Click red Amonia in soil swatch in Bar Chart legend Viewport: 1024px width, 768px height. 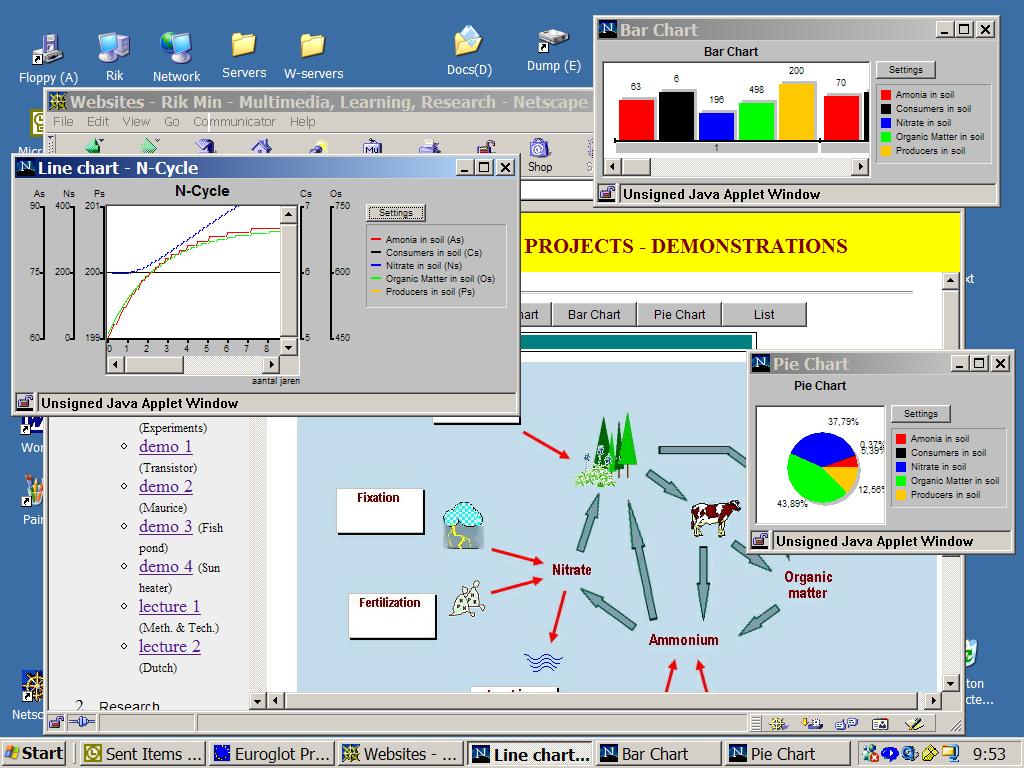click(x=886, y=95)
